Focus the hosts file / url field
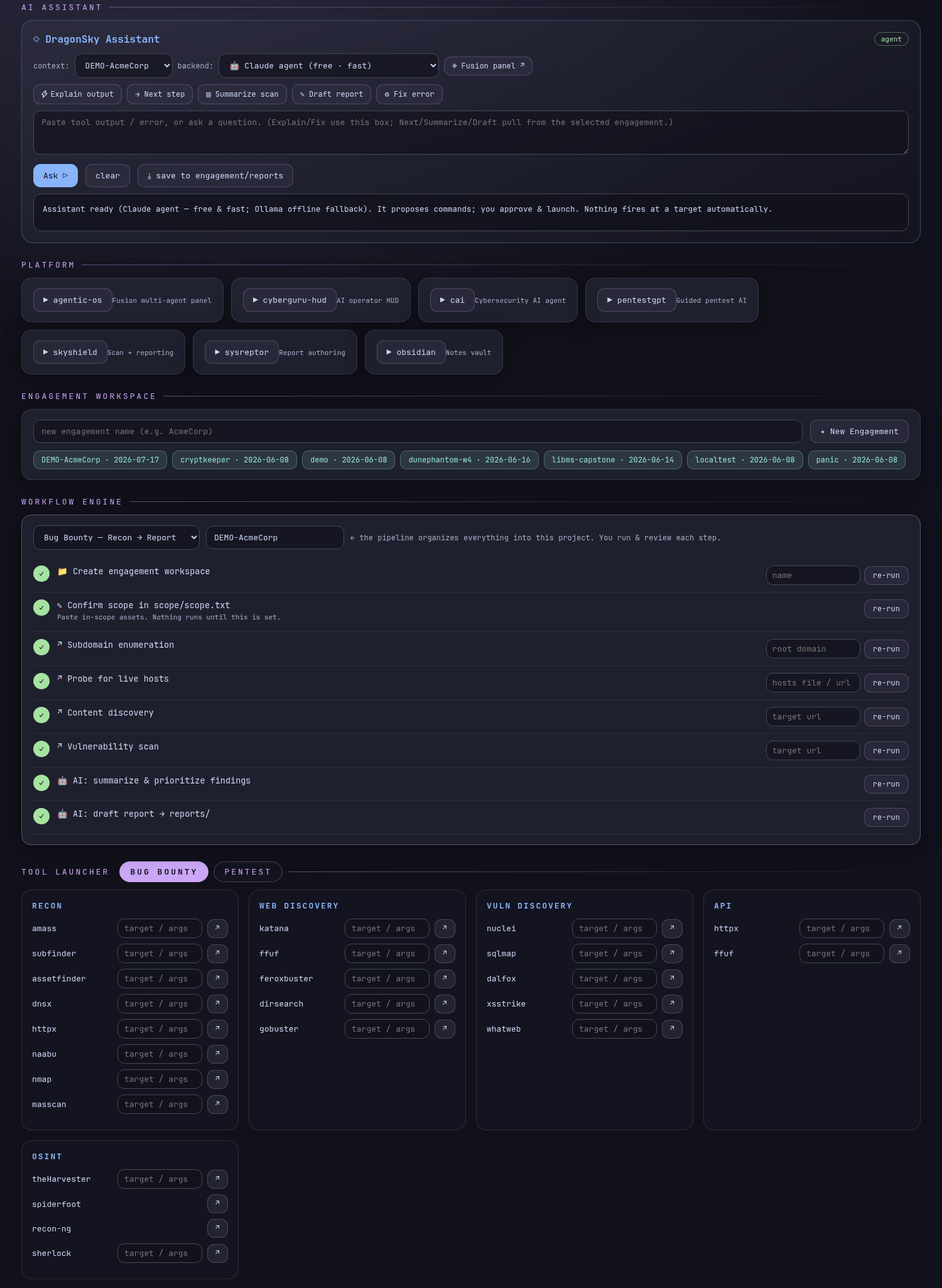The width and height of the screenshot is (942, 1288). coord(813,683)
